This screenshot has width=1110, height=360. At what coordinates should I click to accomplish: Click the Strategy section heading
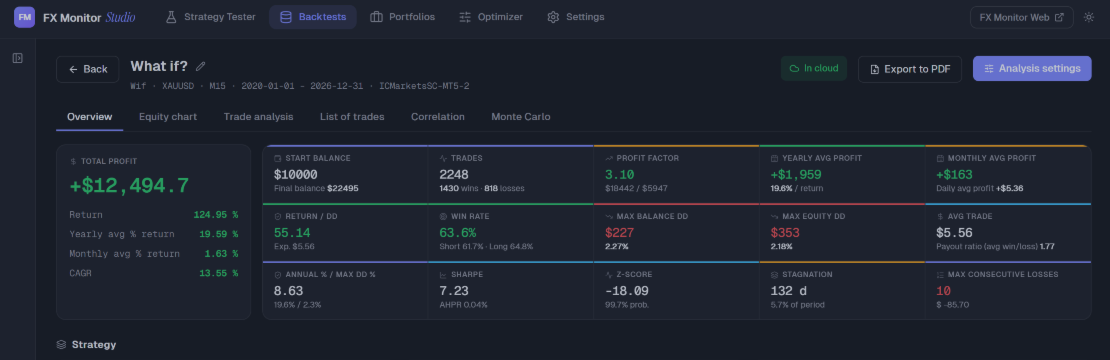[x=94, y=344]
